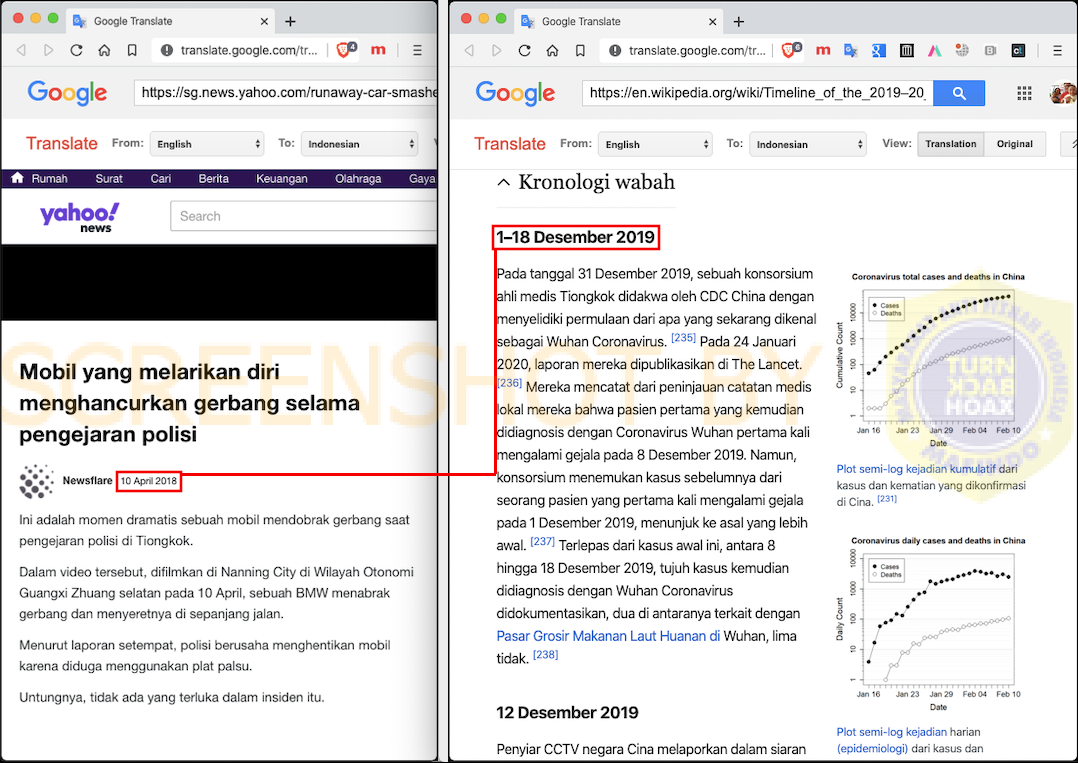The height and width of the screenshot is (763, 1078).
Task: Open the Brave shields icon in the right window
Action: [x=791, y=49]
